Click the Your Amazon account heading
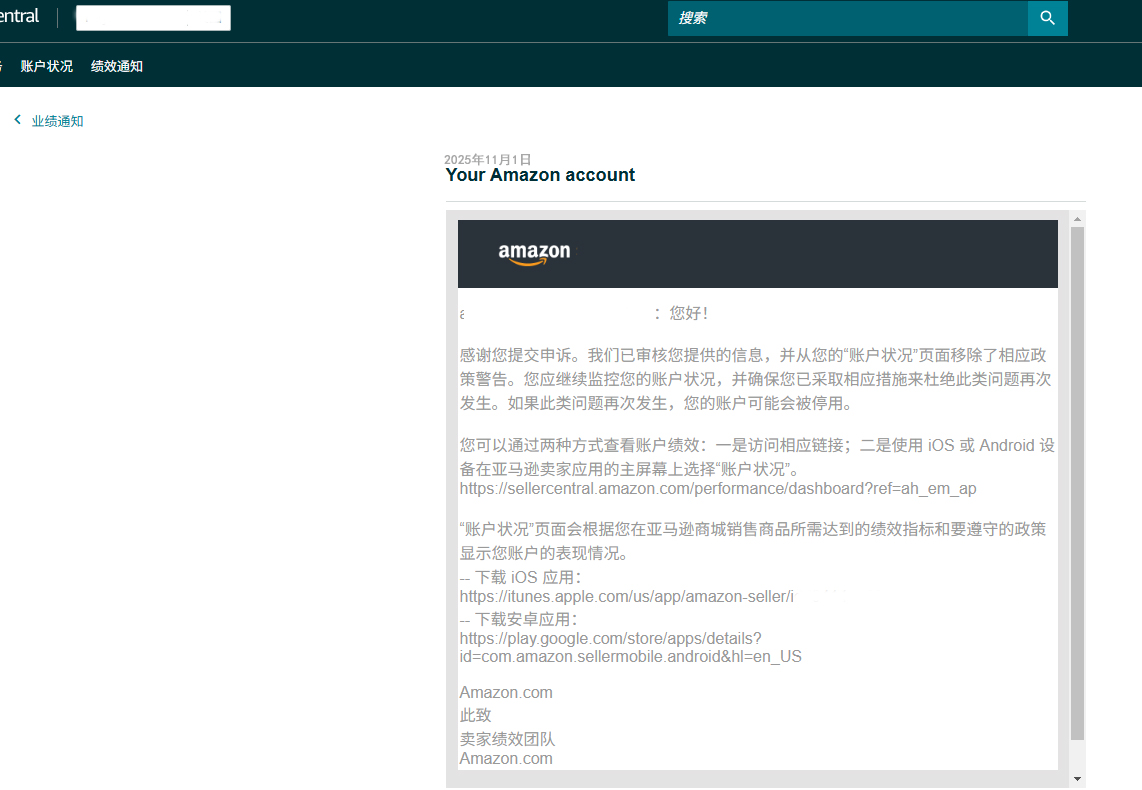This screenshot has width=1142, height=790. pos(540,175)
